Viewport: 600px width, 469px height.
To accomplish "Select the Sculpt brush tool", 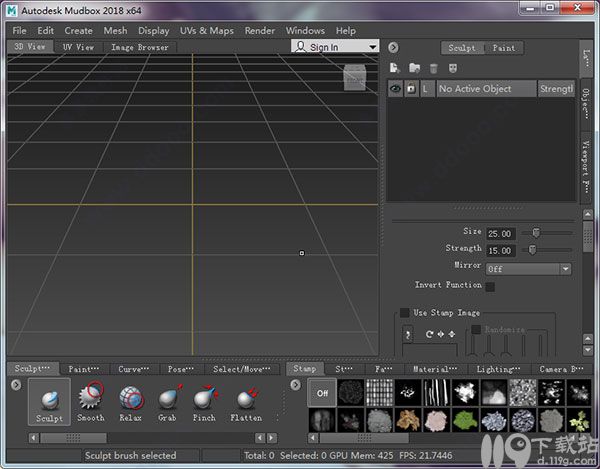I will 49,402.
